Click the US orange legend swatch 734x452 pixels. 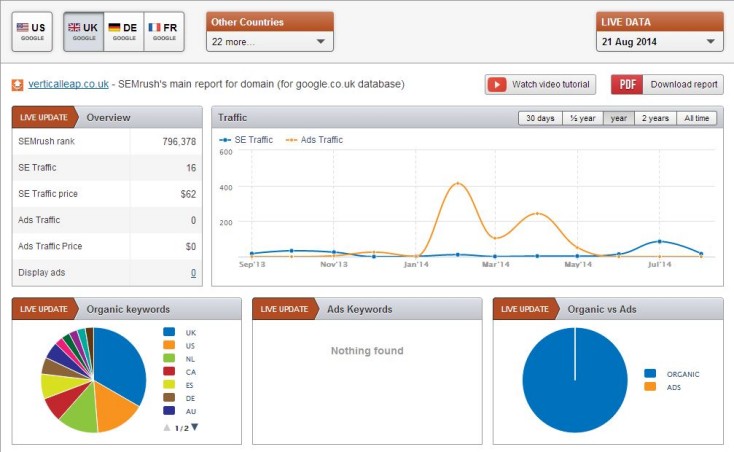coord(169,345)
